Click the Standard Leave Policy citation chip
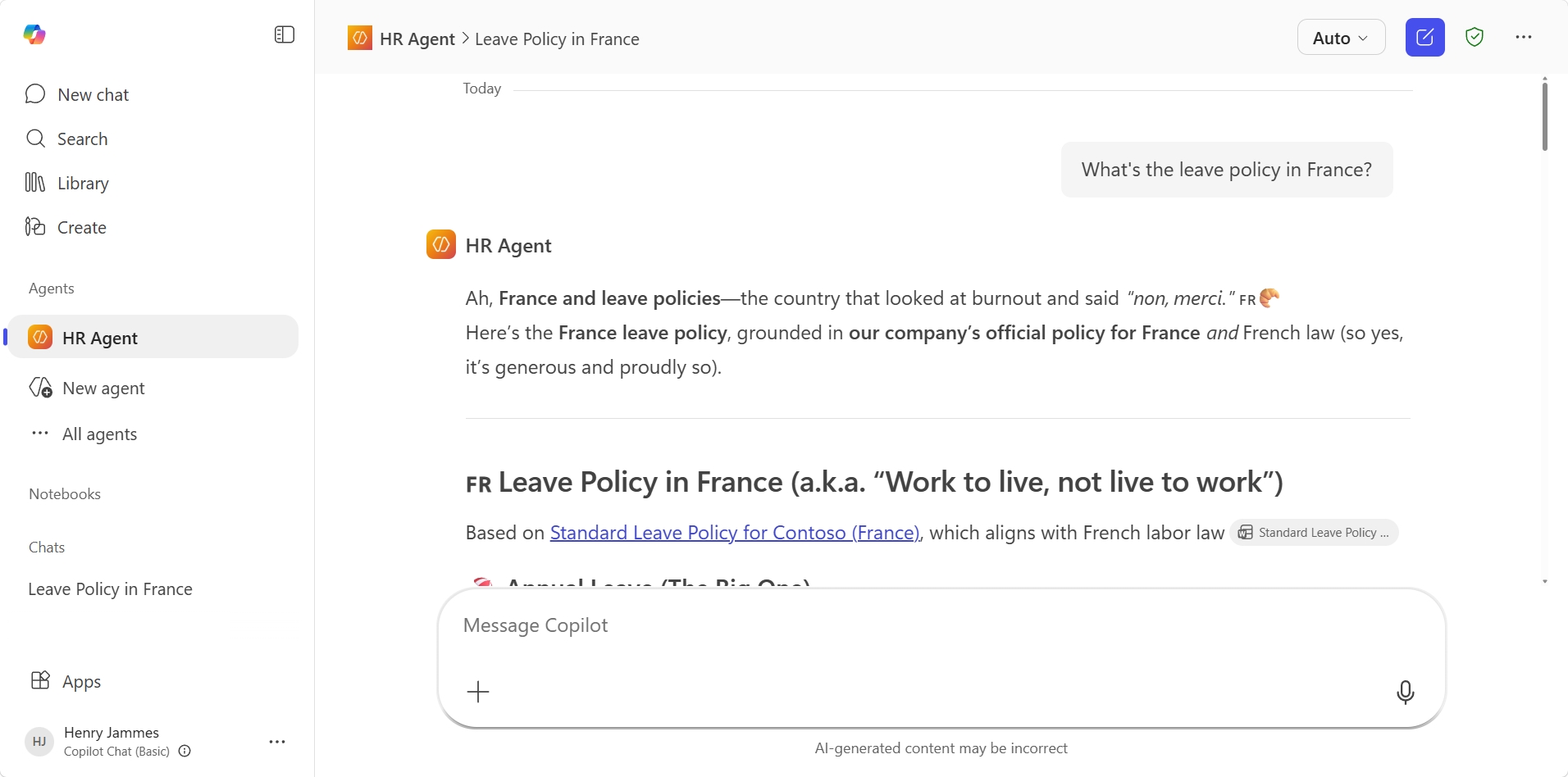 [1314, 533]
